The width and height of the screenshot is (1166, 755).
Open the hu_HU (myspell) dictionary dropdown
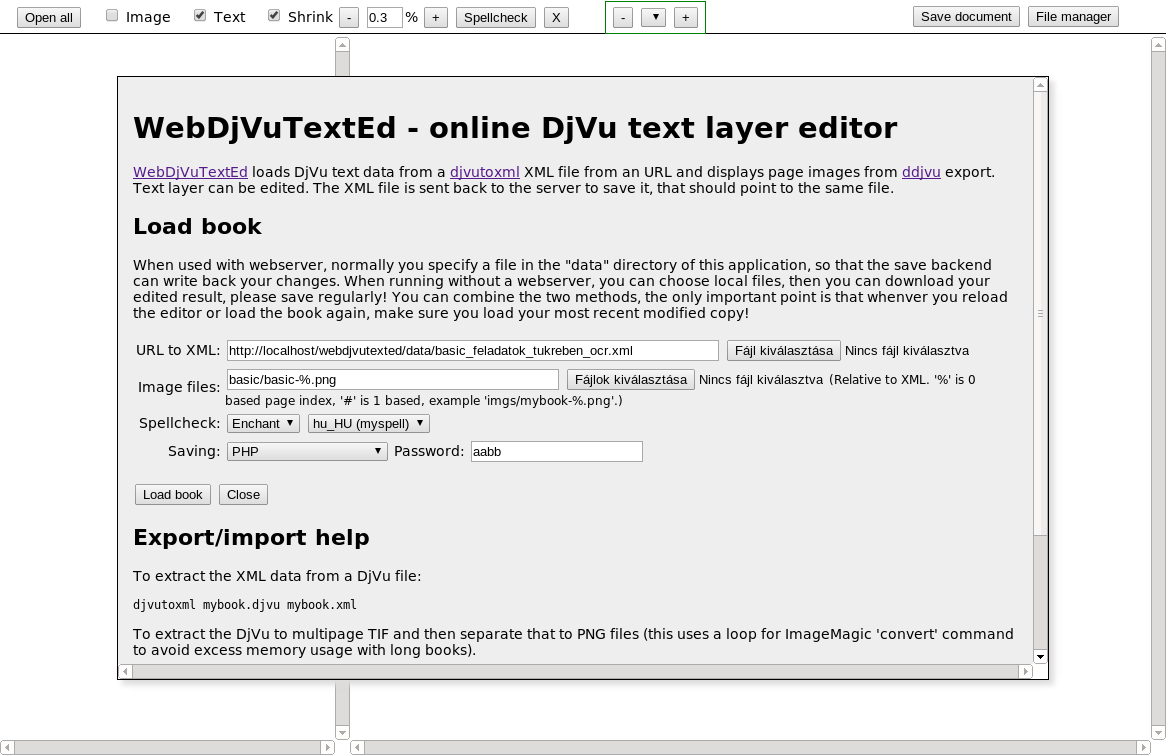point(368,423)
